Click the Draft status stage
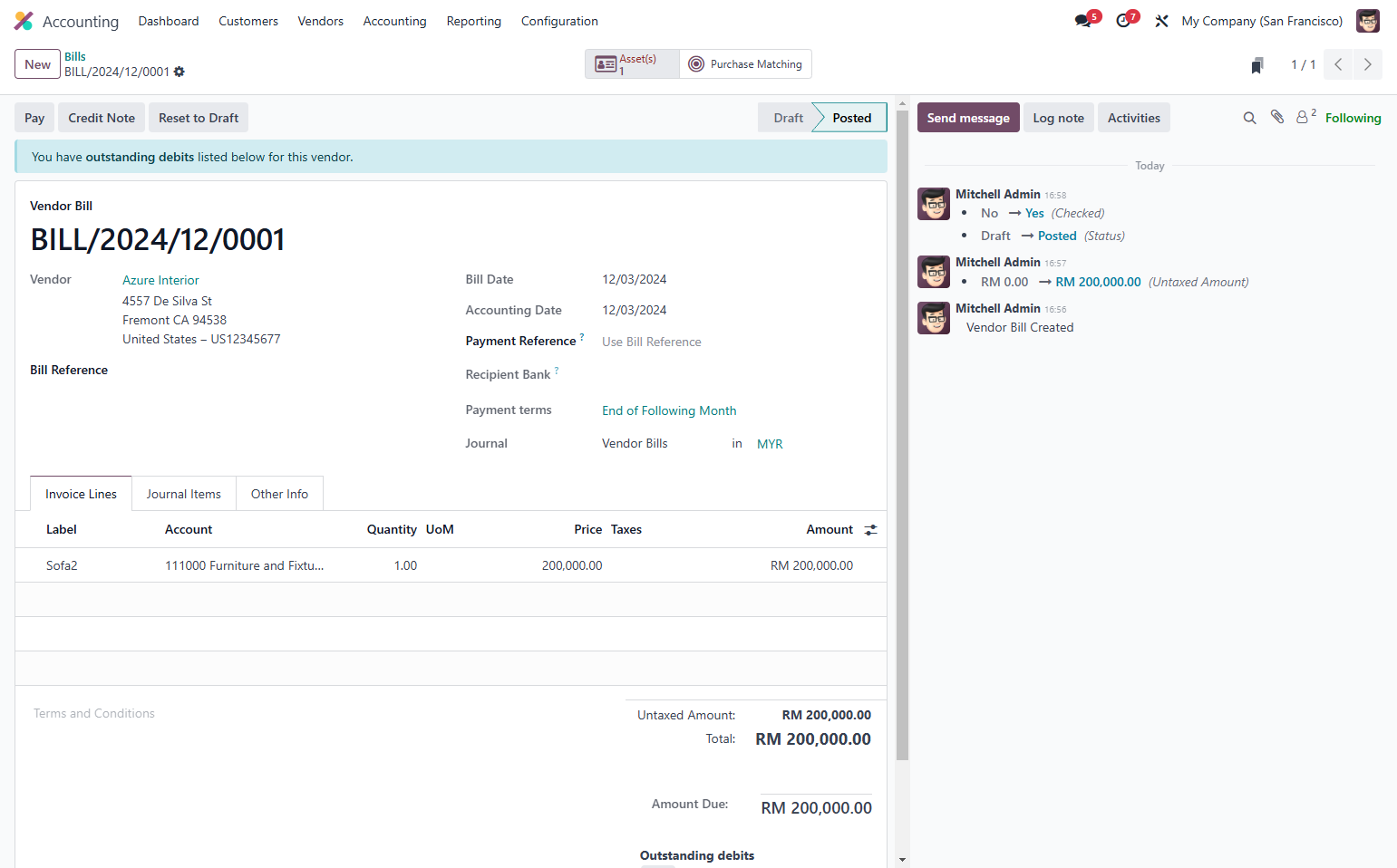The width and height of the screenshot is (1397, 868). point(788,118)
